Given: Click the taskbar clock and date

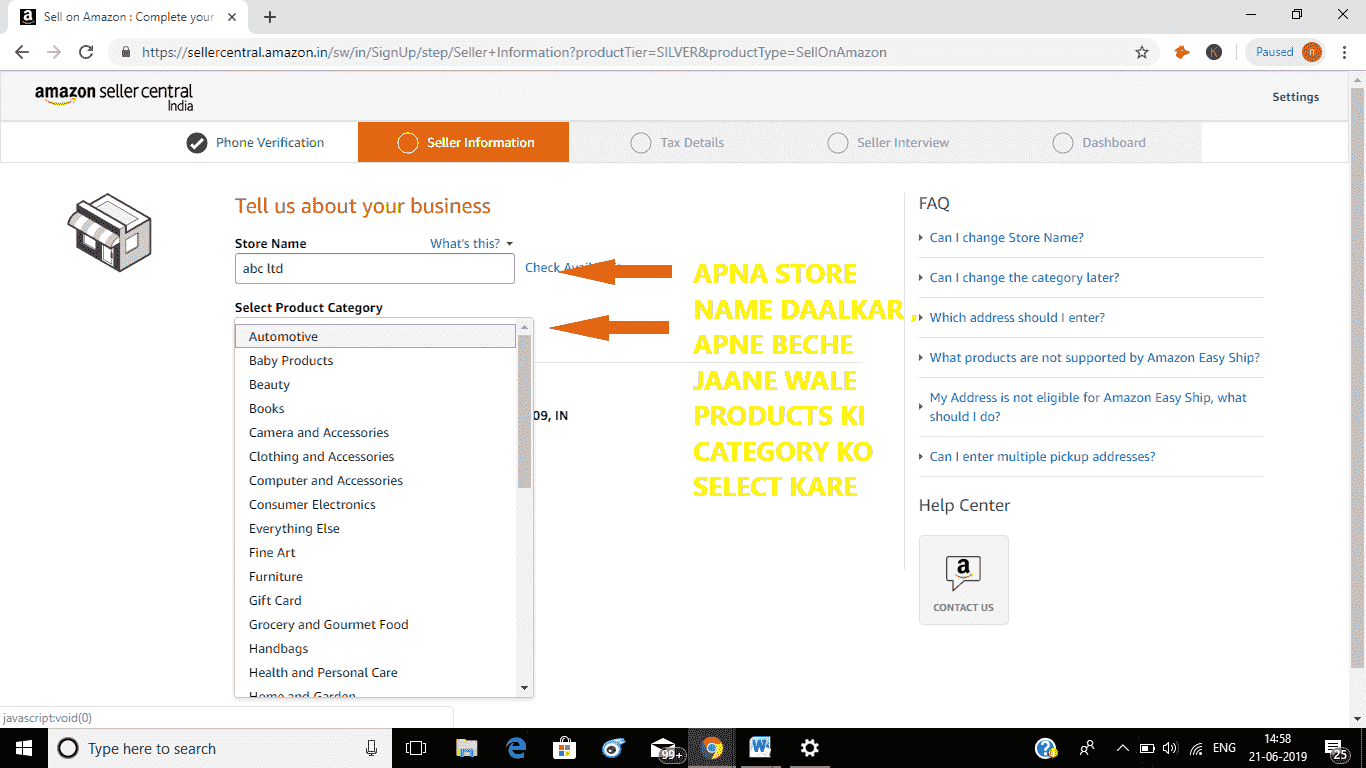Looking at the screenshot, I should (x=1276, y=748).
